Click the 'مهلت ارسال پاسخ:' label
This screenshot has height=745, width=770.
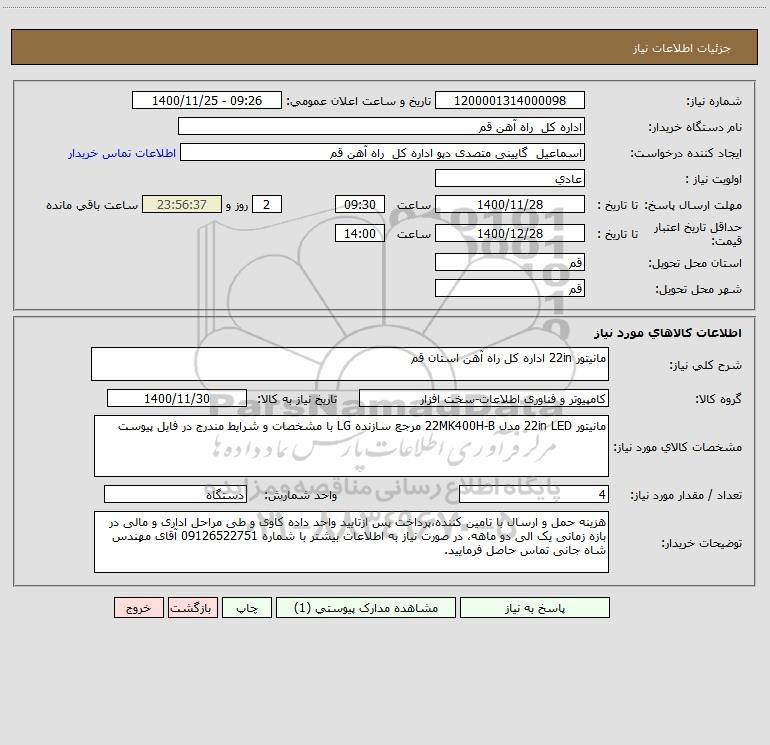pyautogui.click(x=693, y=206)
